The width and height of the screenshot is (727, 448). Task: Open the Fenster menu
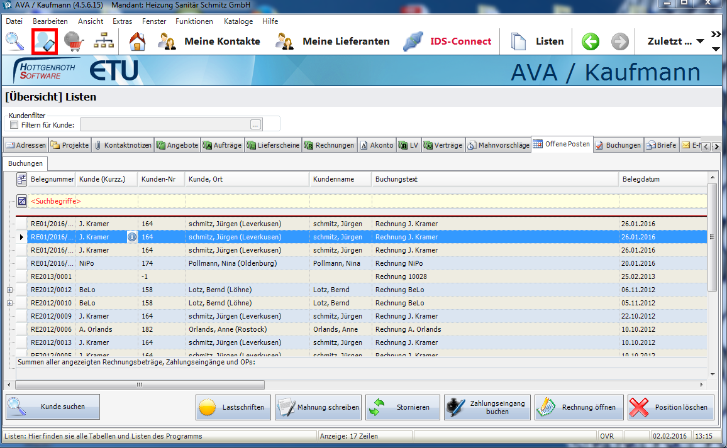point(154,21)
